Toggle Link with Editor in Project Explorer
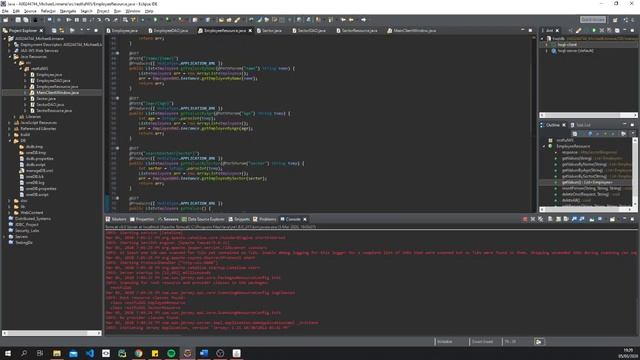 (62, 30)
